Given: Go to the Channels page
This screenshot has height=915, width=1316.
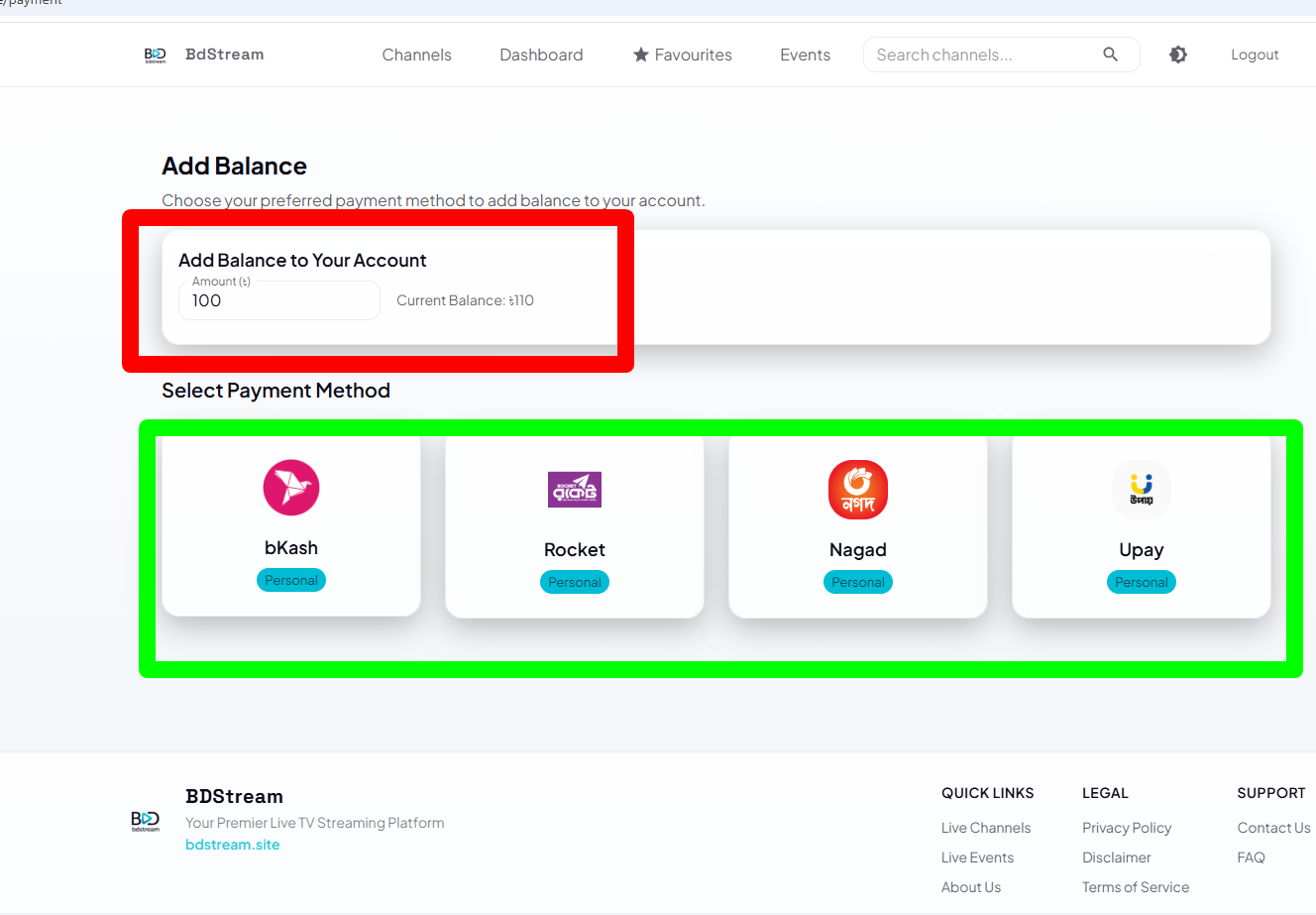Looking at the screenshot, I should click(416, 55).
